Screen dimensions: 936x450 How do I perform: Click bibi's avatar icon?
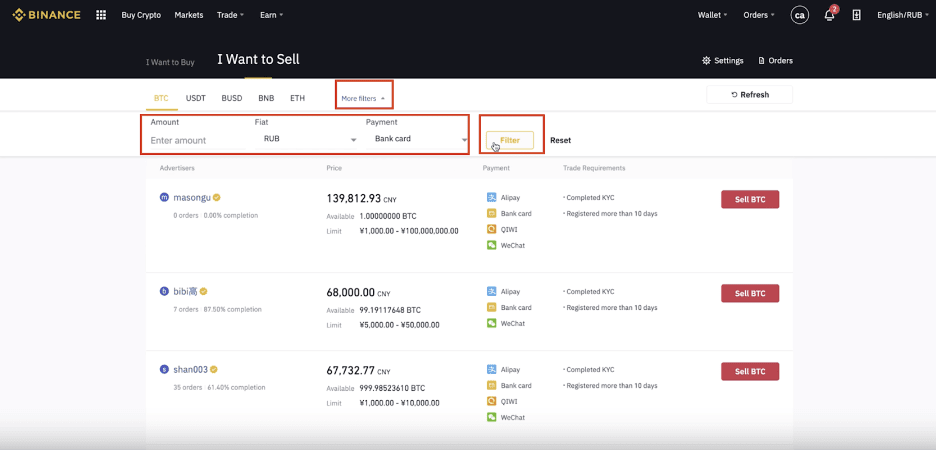[164, 292]
